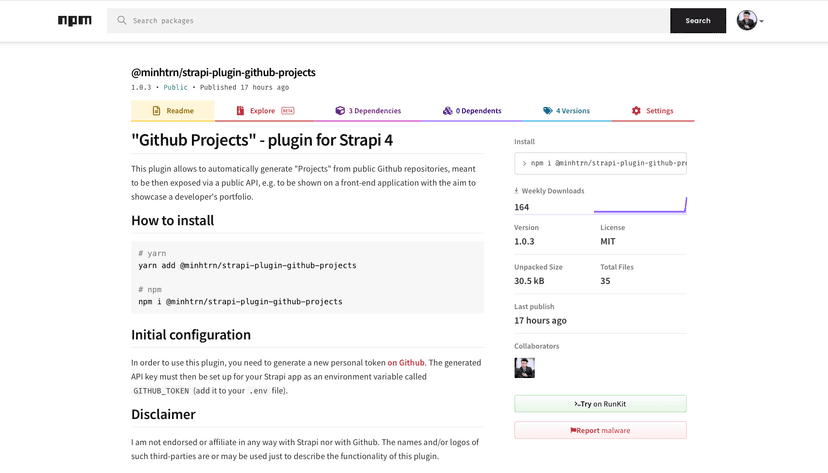Click the black Search button
Viewport: 828px width, 473px height.
698,21
